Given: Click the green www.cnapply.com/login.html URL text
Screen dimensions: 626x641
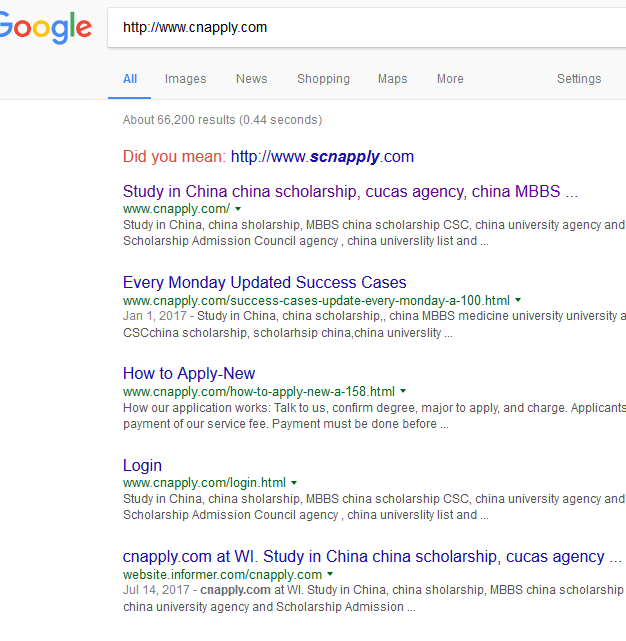Looking at the screenshot, I should pyautogui.click(x=204, y=483).
